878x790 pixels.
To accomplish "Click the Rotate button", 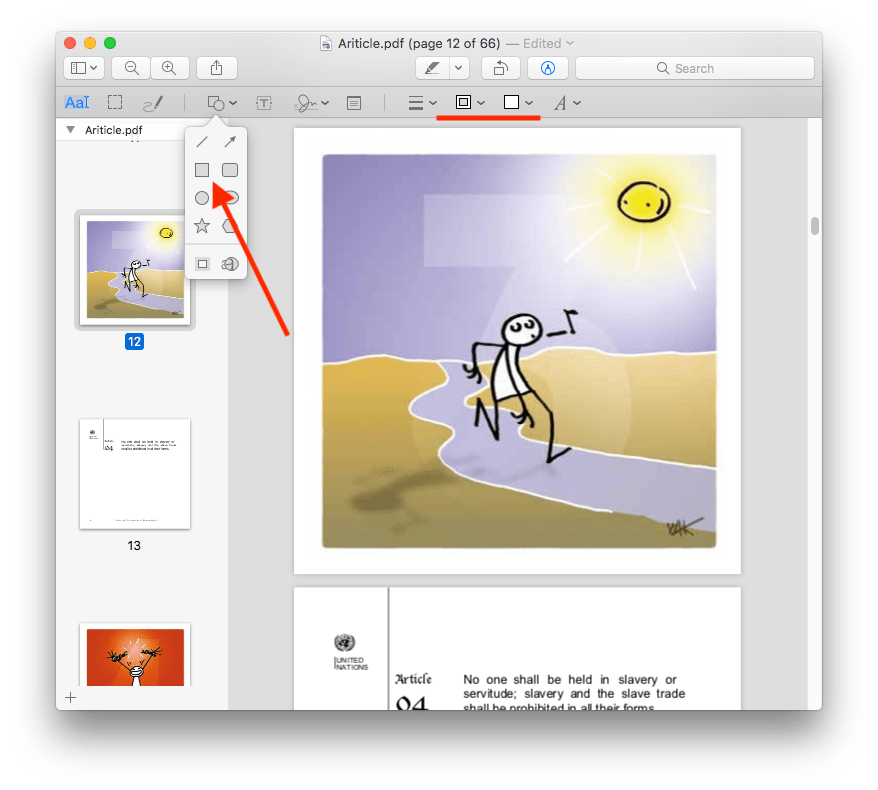I will 500,68.
